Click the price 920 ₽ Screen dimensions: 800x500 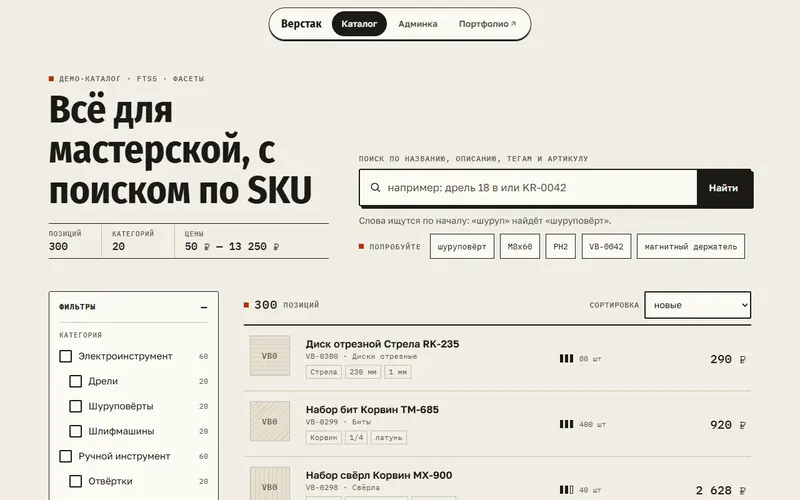pyautogui.click(x=728, y=424)
